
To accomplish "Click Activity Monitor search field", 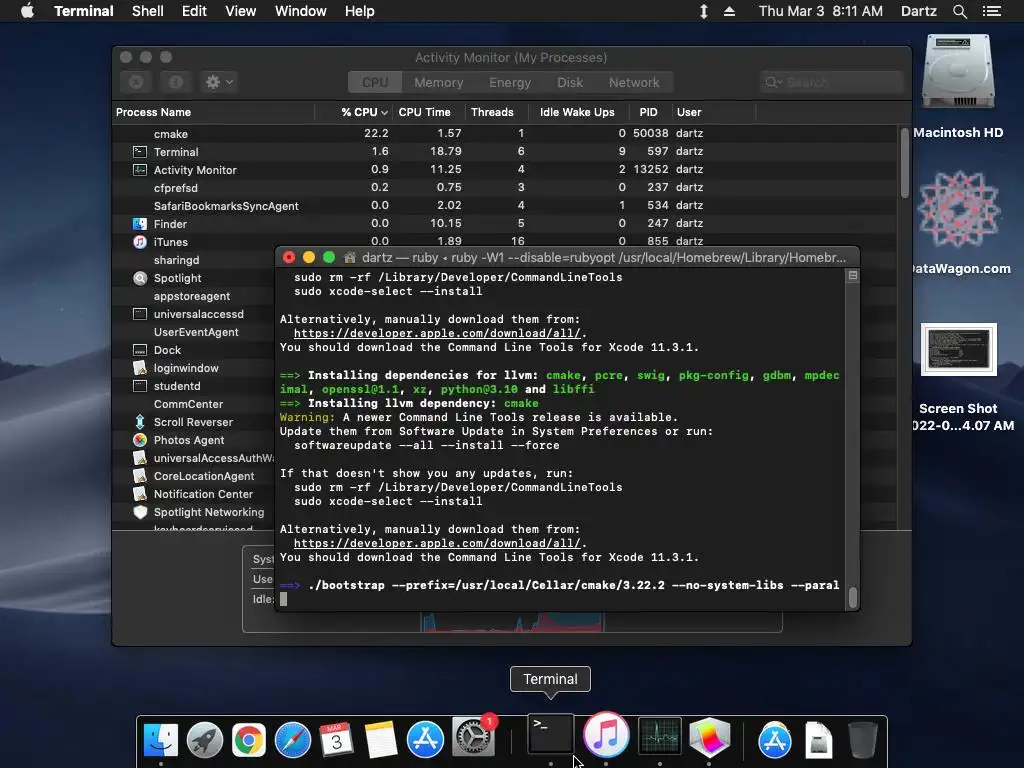I will pos(831,82).
